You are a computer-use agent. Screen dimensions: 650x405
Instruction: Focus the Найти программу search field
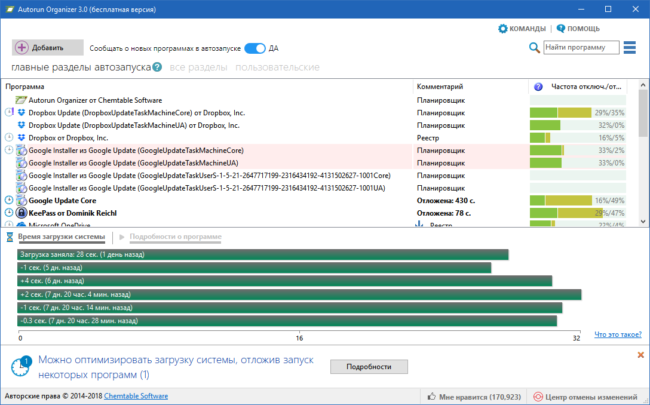click(x=581, y=47)
